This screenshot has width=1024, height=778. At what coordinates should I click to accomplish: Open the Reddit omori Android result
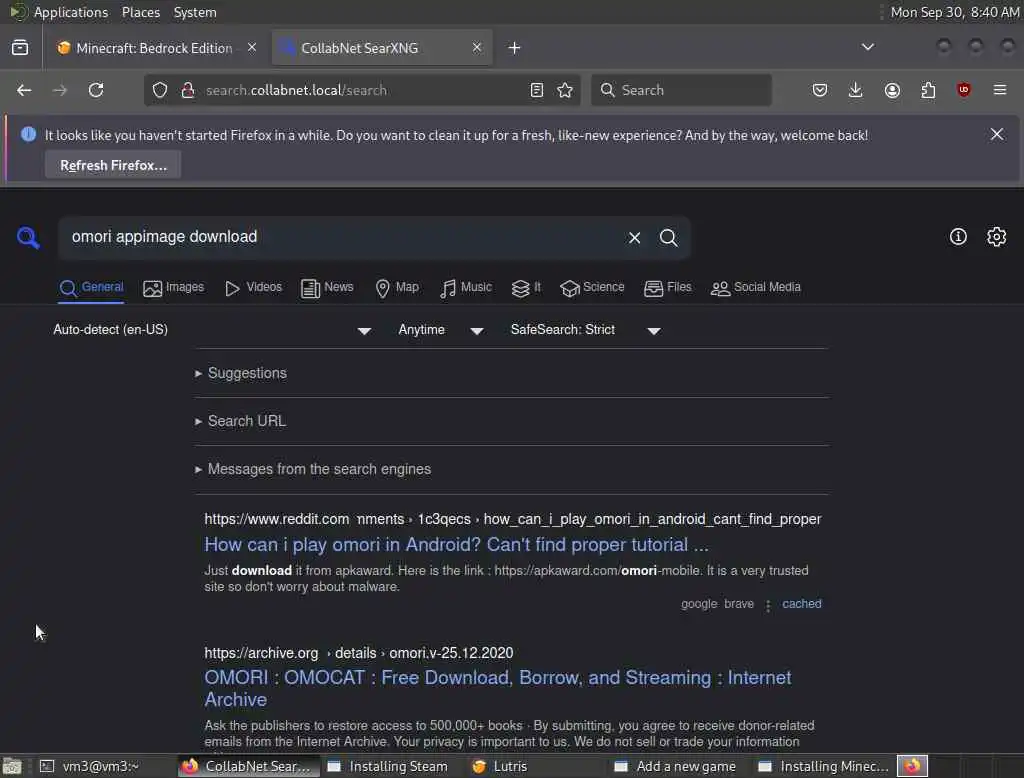pyautogui.click(x=456, y=545)
